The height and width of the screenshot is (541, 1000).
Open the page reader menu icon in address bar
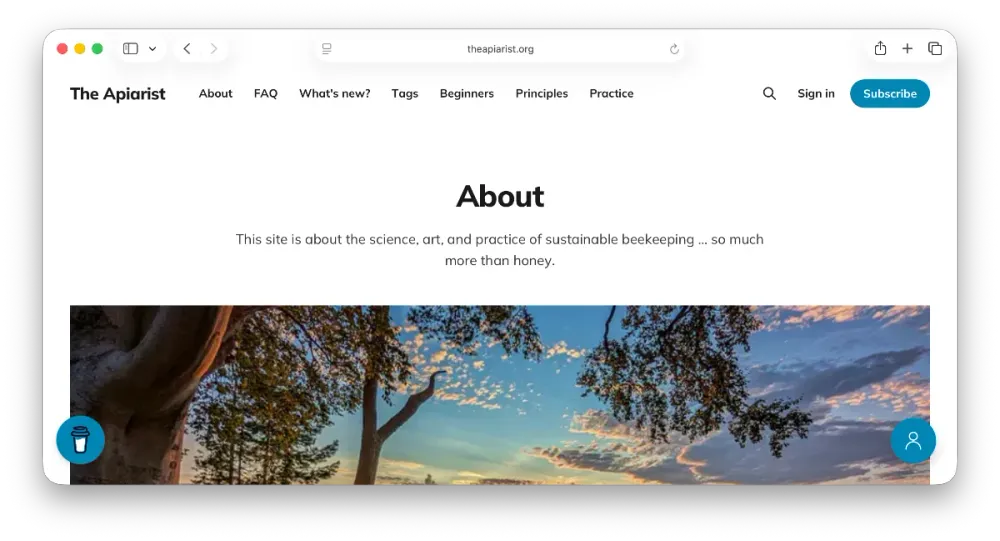(327, 48)
